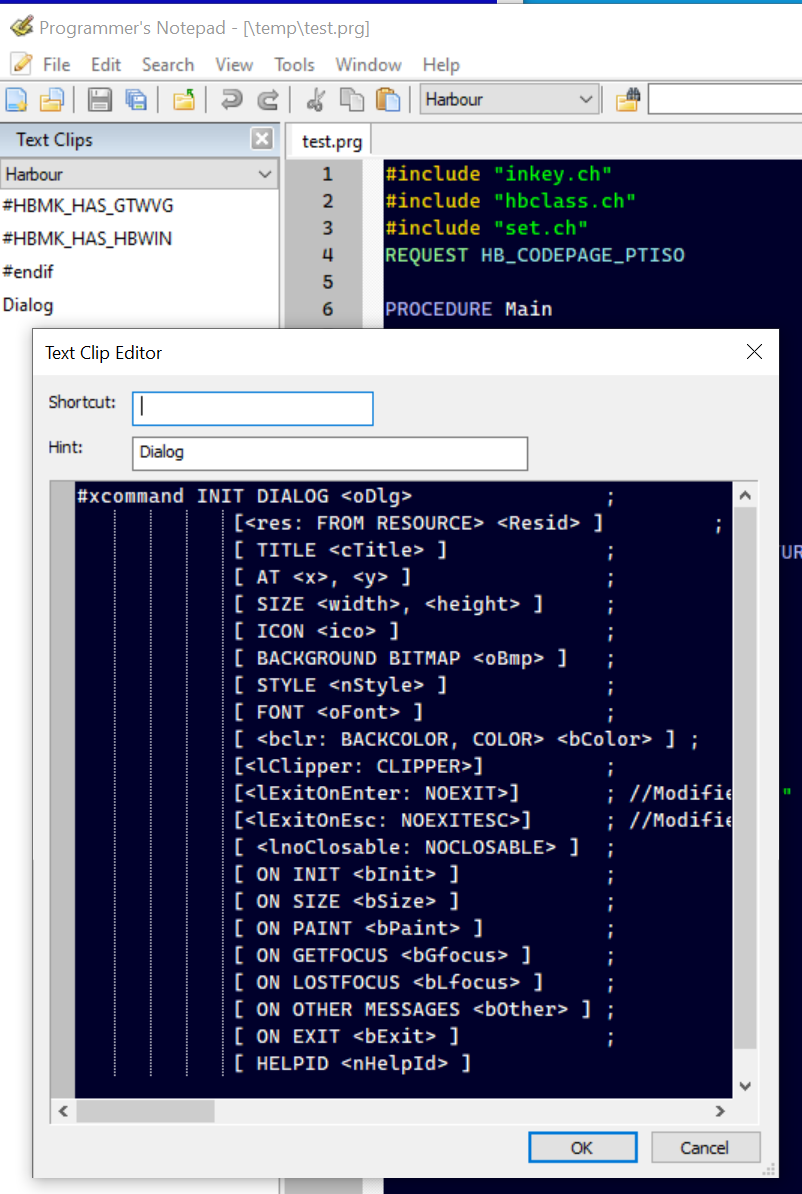The image size is (802, 1194).
Task: Click the line #include "set.ch"
Action: coord(487,228)
